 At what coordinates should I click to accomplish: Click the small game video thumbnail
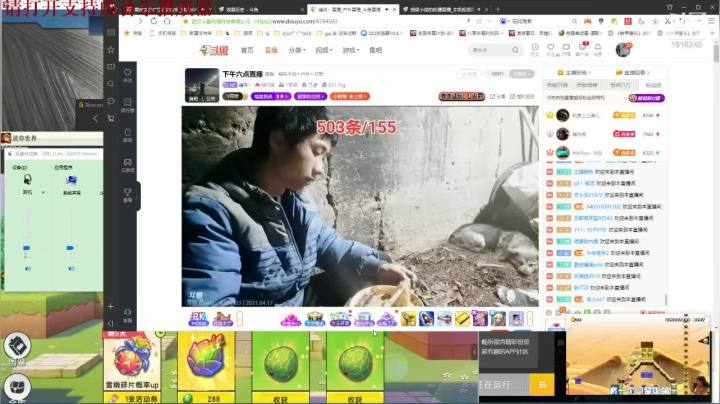point(637,355)
